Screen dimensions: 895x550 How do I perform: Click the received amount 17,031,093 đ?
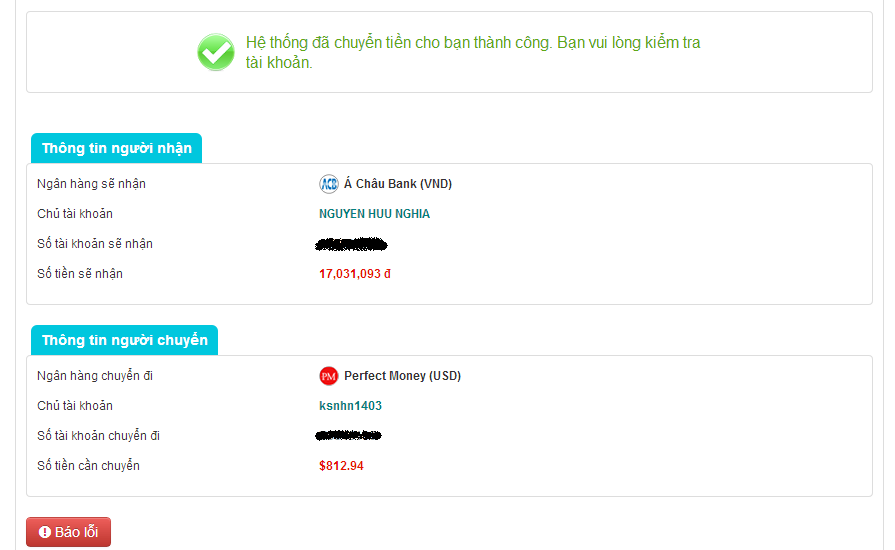pos(355,274)
